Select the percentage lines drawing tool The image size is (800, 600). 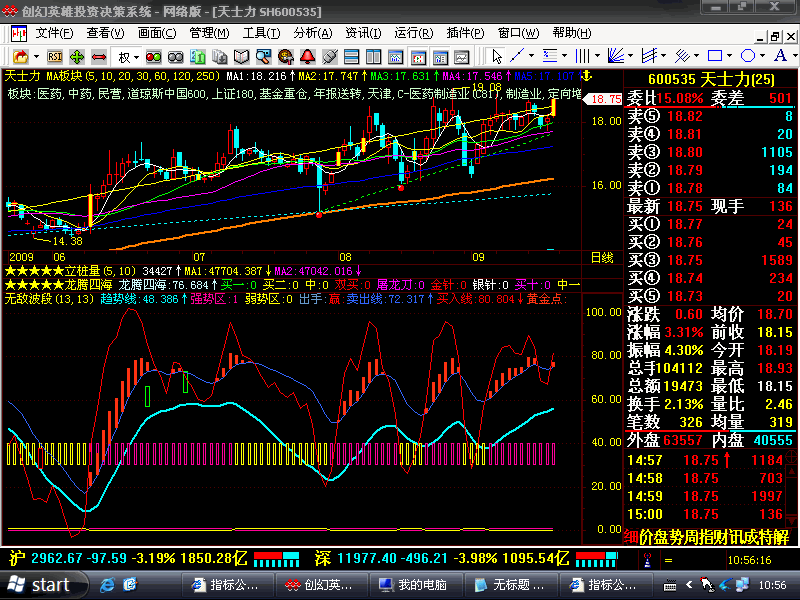tap(549, 55)
